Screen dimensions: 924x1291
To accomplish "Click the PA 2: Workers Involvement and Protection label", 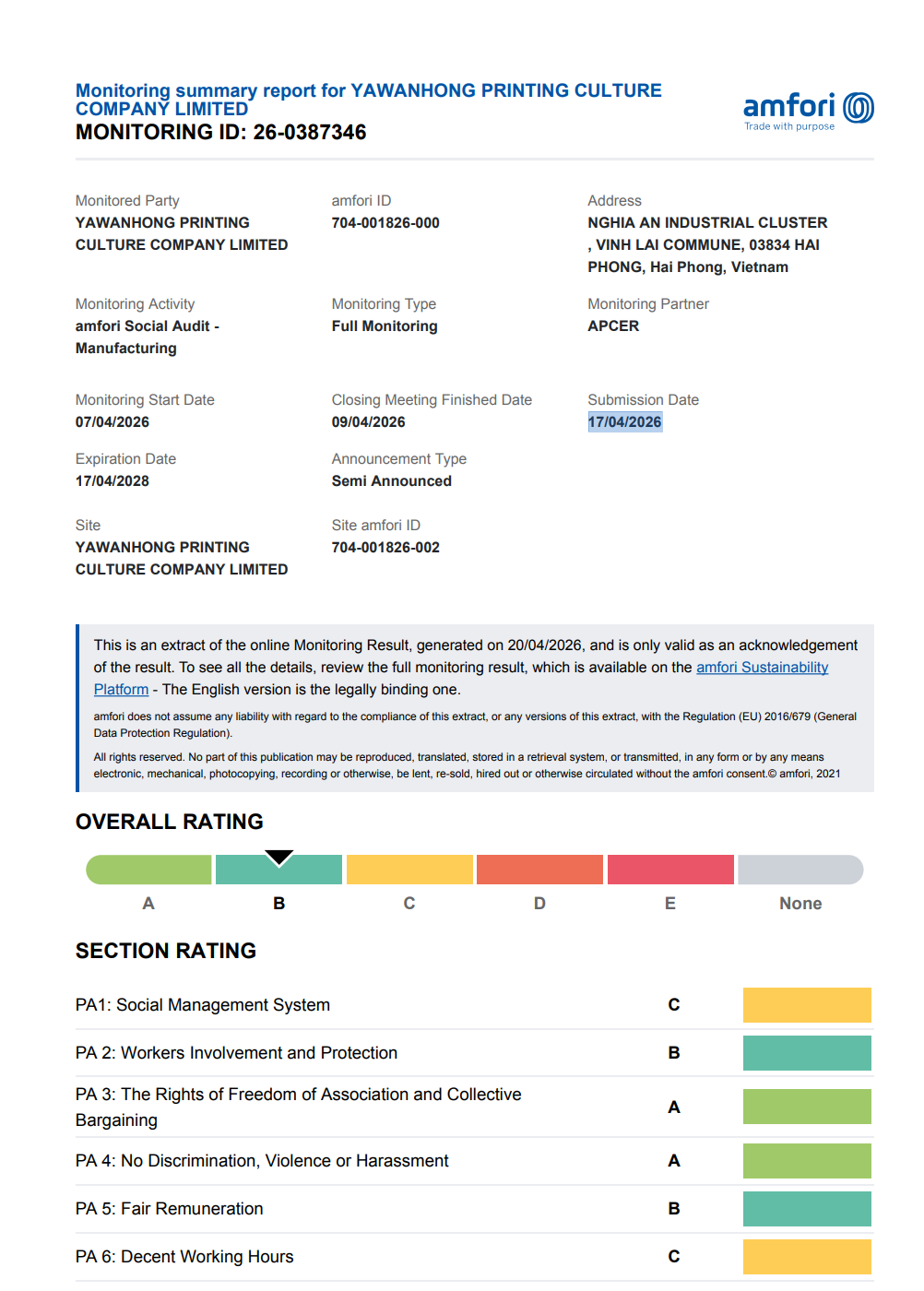I will (x=236, y=1053).
